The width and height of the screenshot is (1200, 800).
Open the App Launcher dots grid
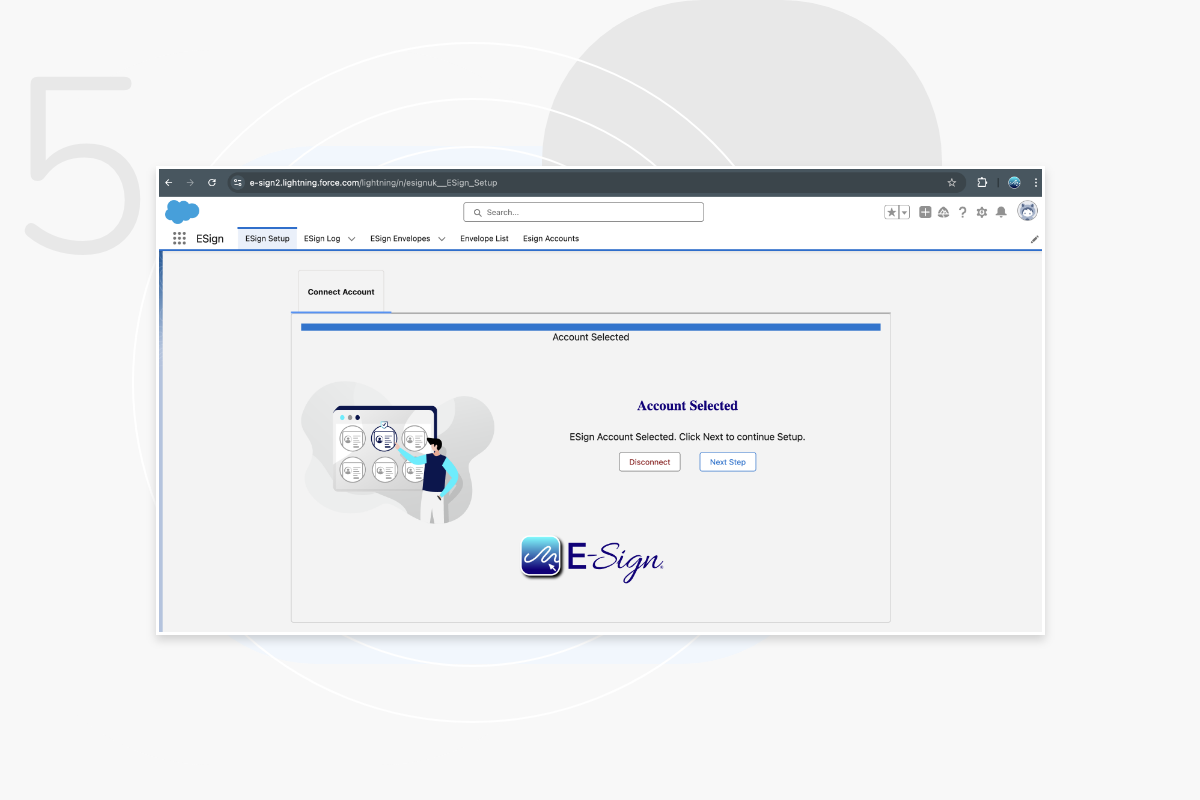tap(179, 239)
